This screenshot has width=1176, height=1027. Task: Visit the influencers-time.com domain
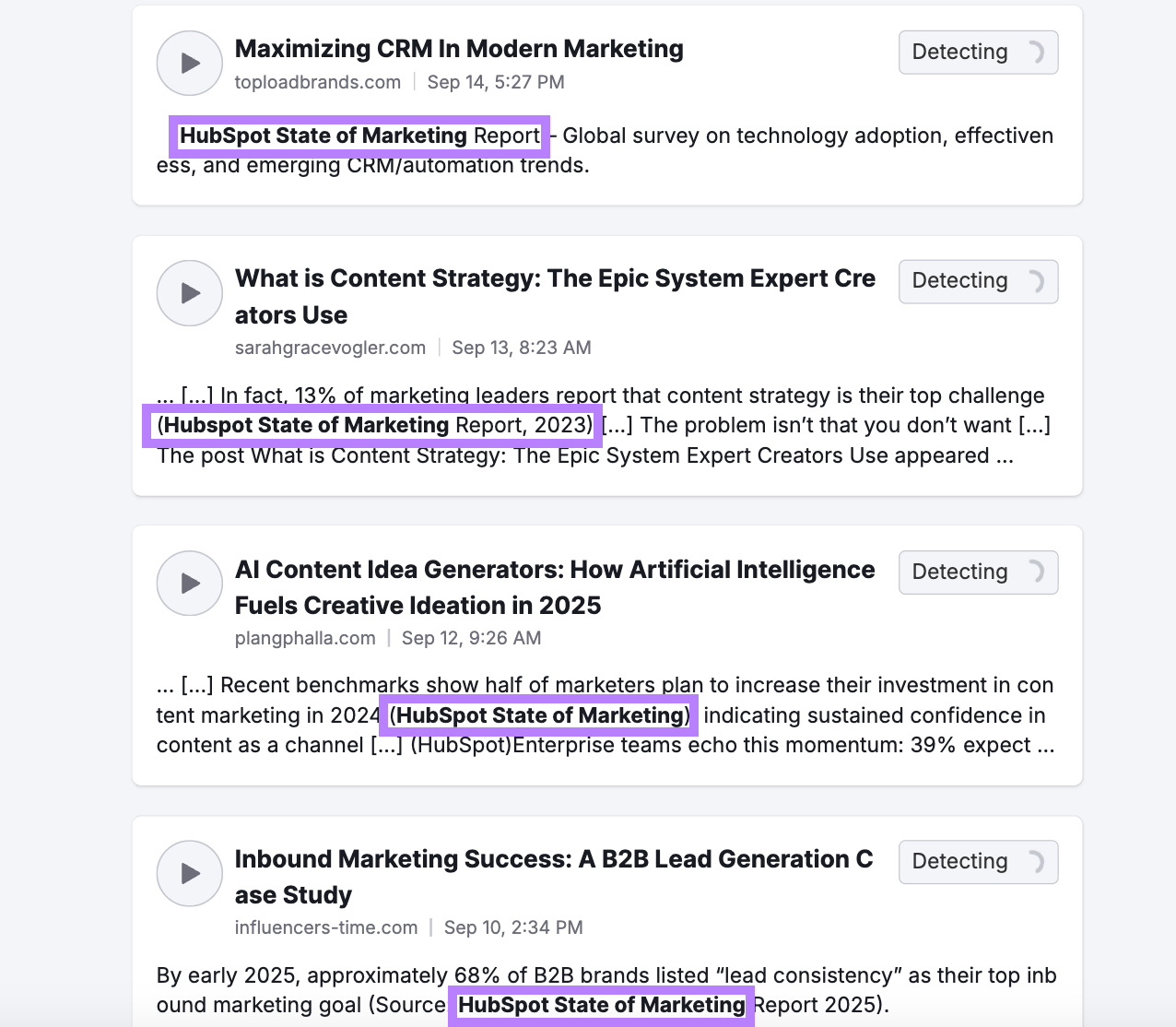(327, 927)
